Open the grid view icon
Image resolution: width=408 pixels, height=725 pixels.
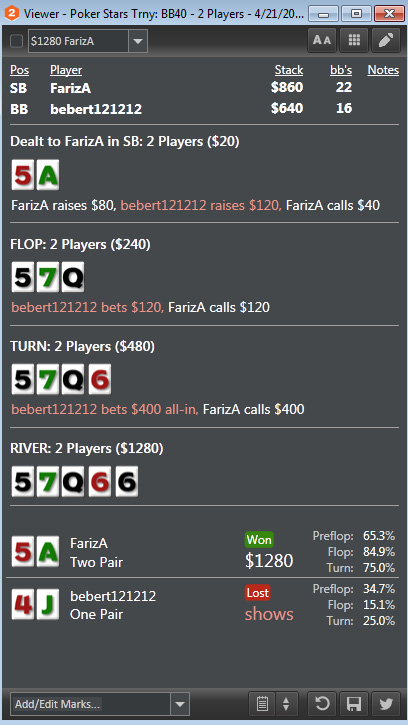pos(354,41)
